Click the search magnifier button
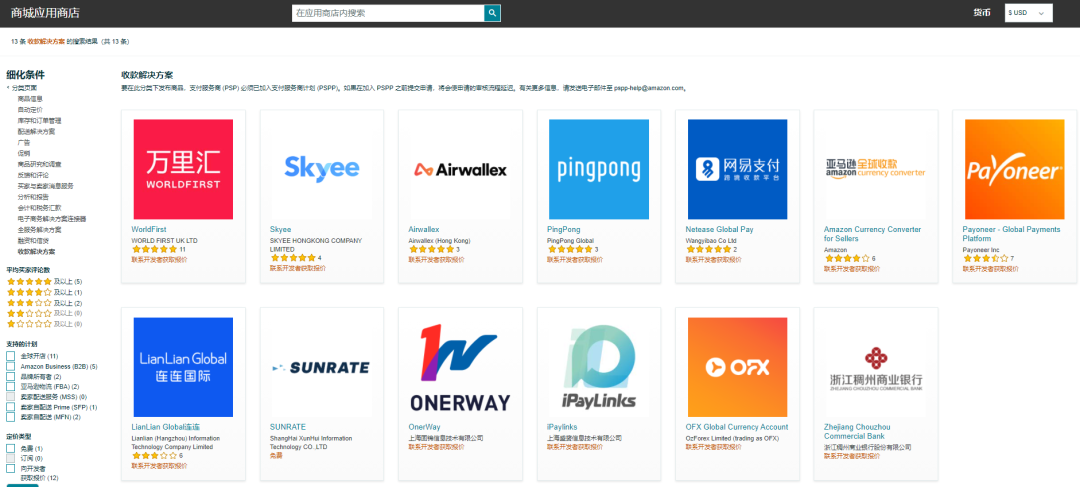Image resolution: width=1080 pixels, height=487 pixels. (492, 13)
